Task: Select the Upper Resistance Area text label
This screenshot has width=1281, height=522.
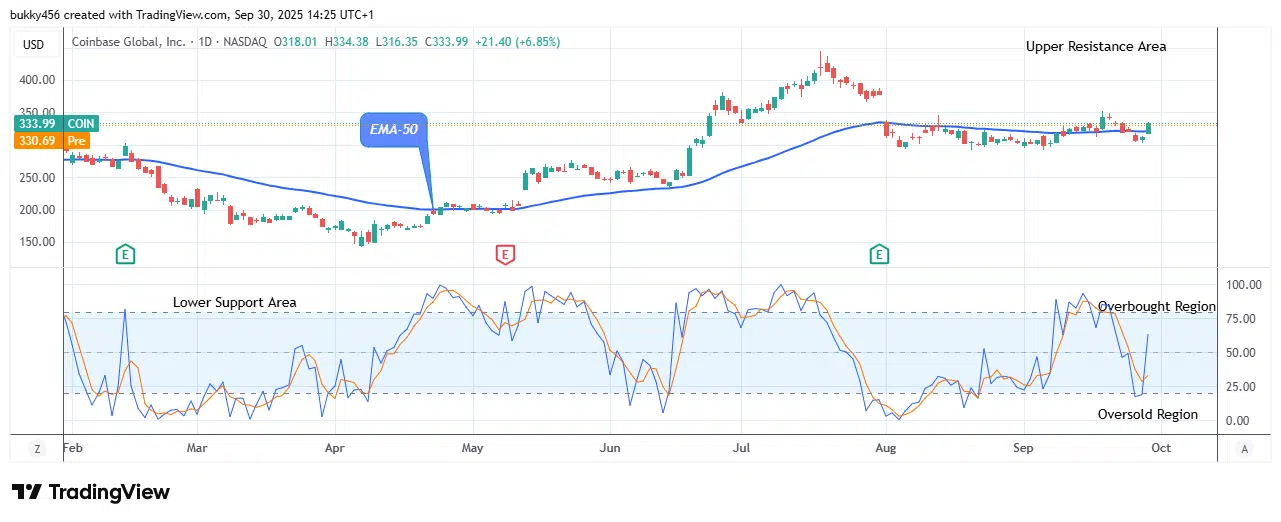Action: [1095, 46]
